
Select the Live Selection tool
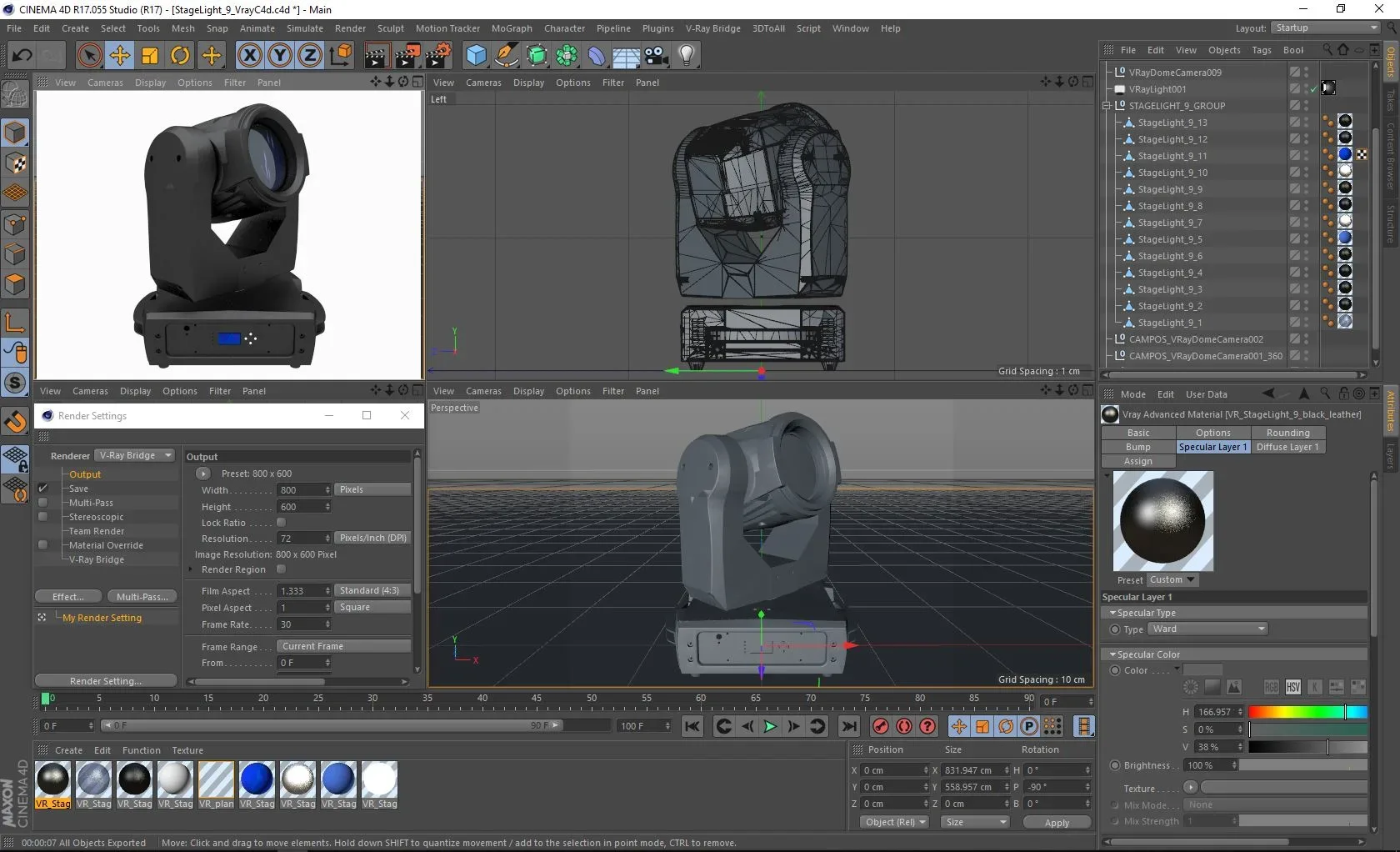[89, 56]
